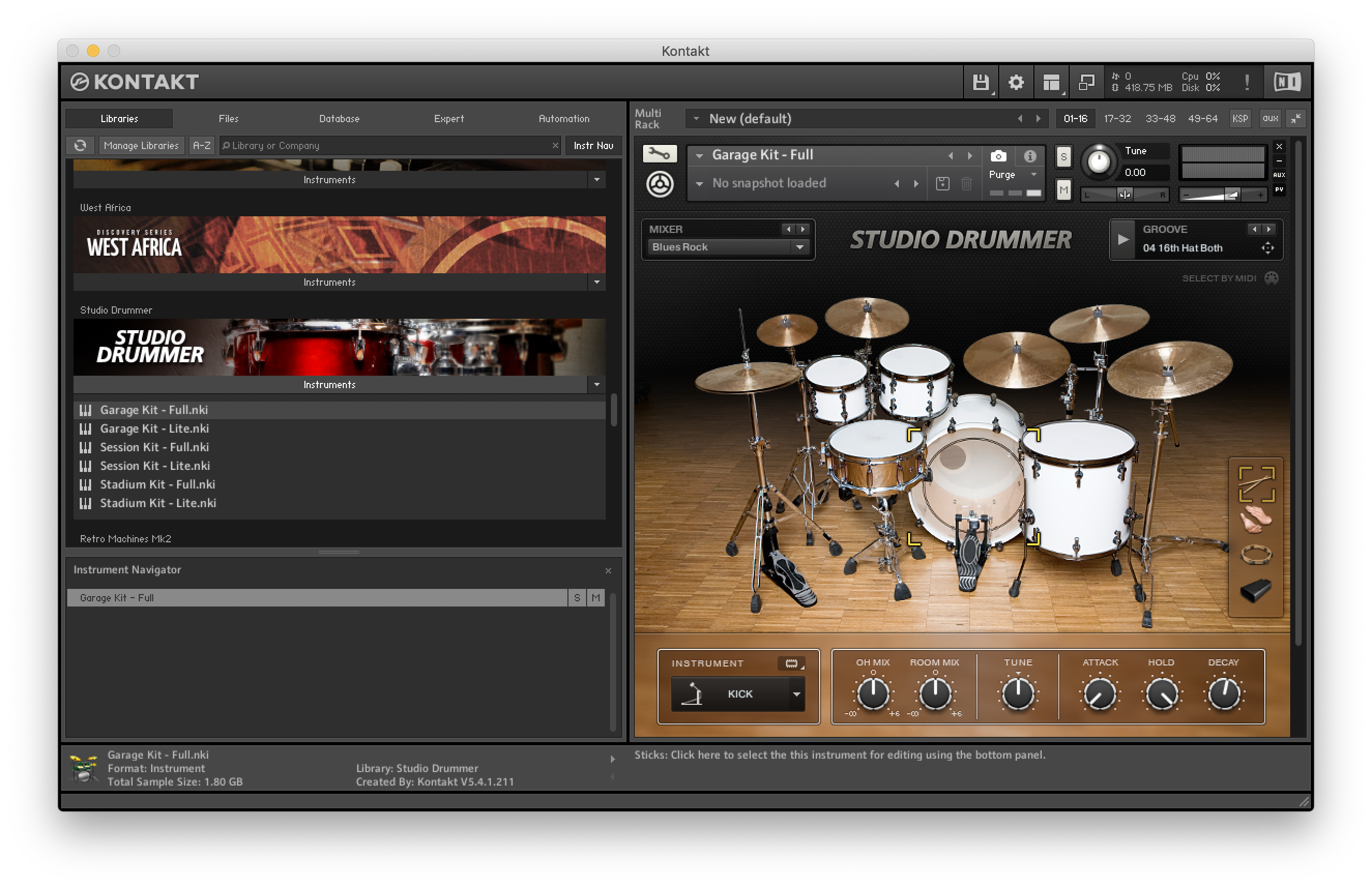Close the Instrument Navigator pane
This screenshot has width=1372, height=888.
tap(608, 570)
